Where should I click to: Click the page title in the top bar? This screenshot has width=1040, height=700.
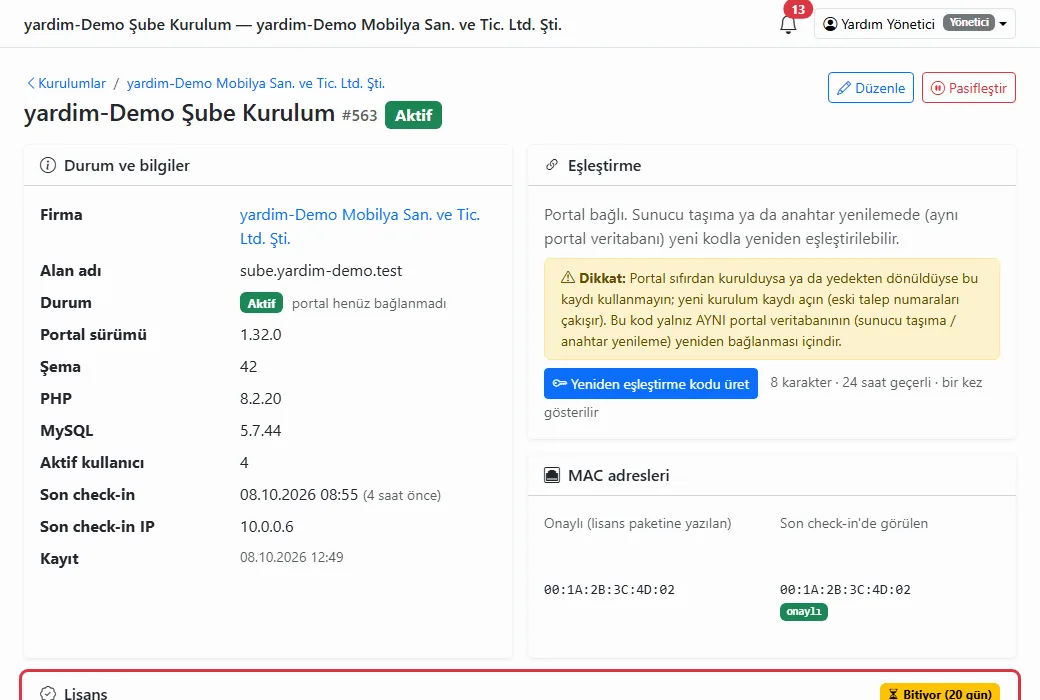tap(292, 25)
